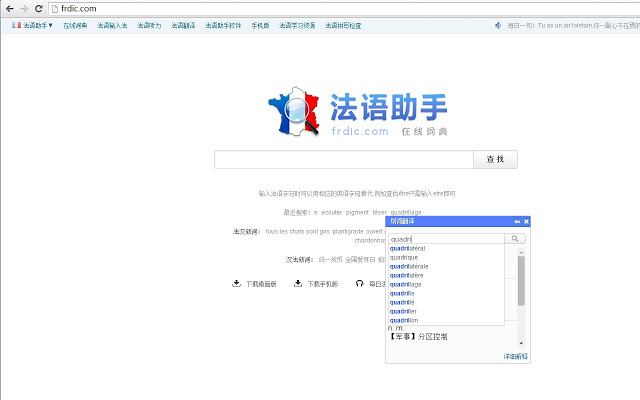640x400 pixels.
Task: Open new word 'chardonnay'
Action: point(370,240)
